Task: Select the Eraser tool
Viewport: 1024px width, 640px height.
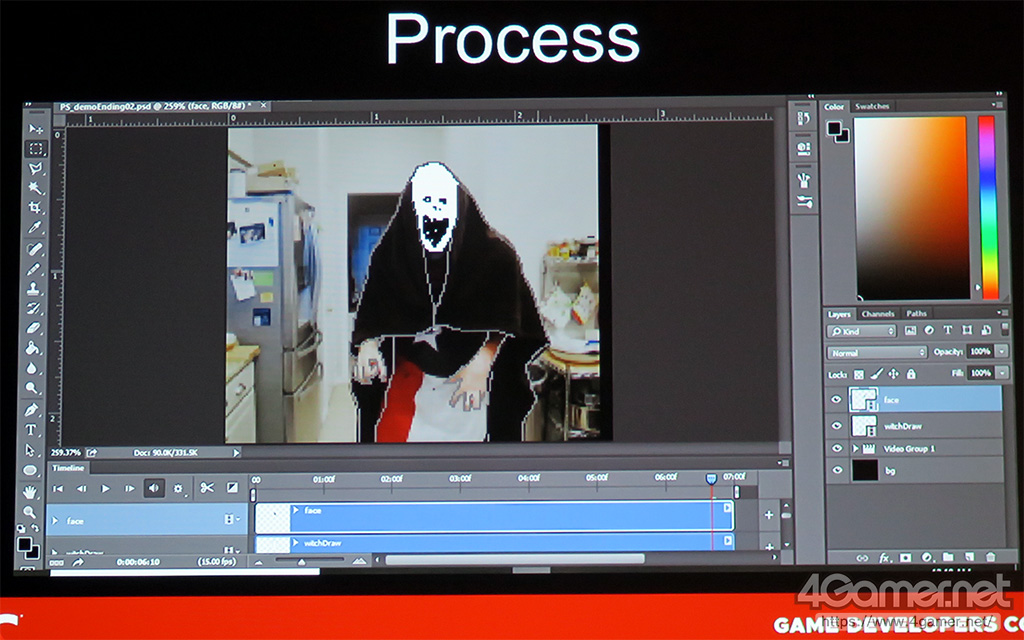Action: tap(33, 328)
